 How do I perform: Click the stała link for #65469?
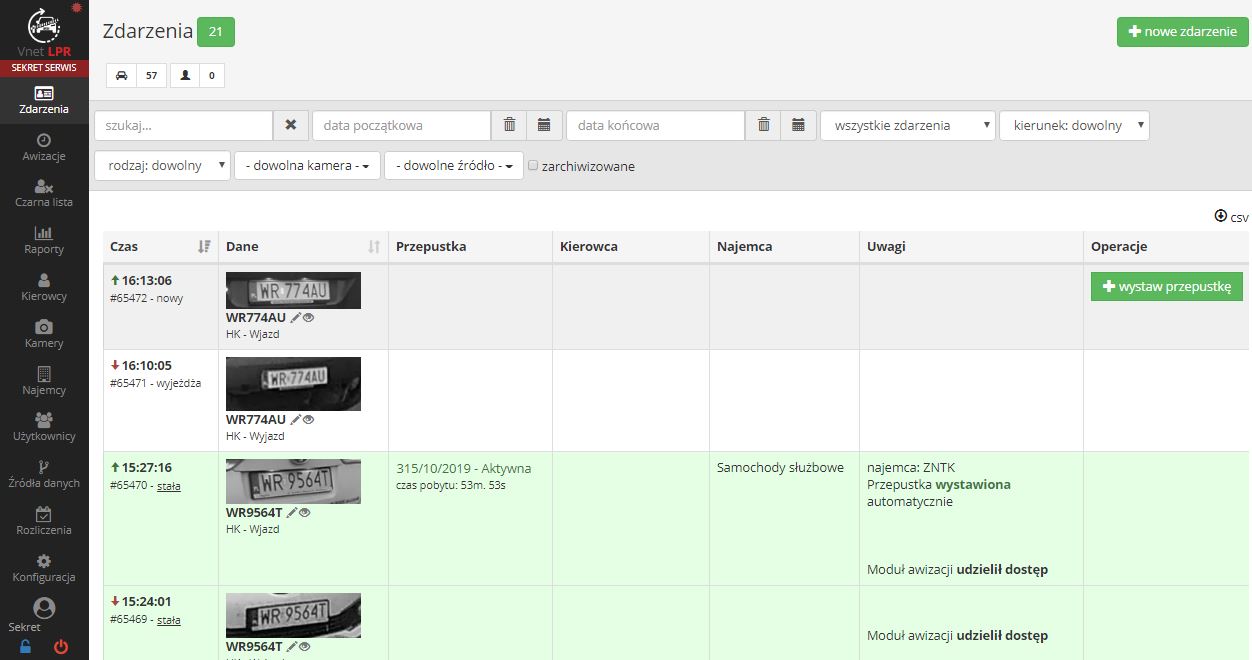click(169, 620)
